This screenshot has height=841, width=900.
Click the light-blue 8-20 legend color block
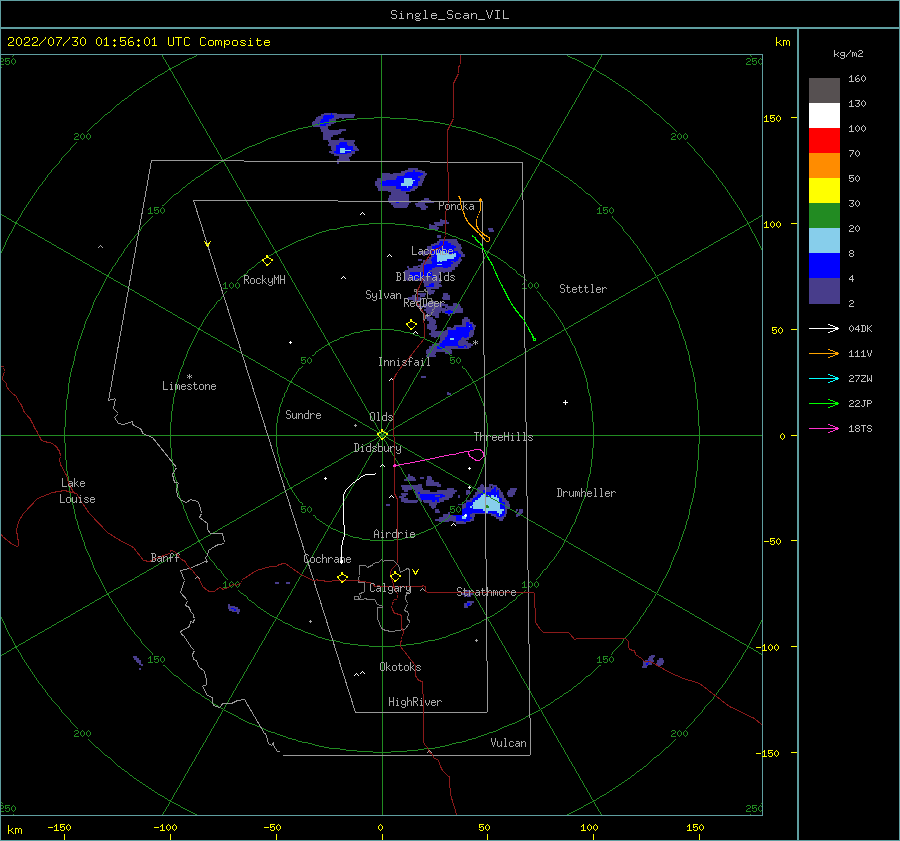tap(824, 241)
